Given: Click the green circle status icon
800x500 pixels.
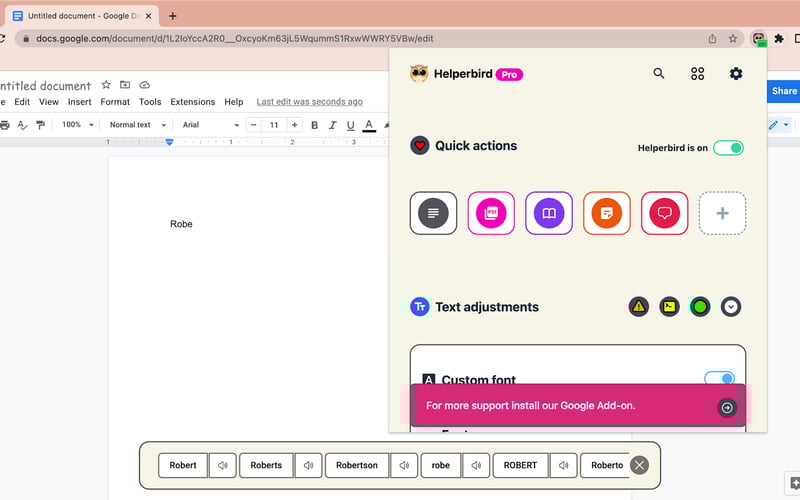Looking at the screenshot, I should [700, 307].
